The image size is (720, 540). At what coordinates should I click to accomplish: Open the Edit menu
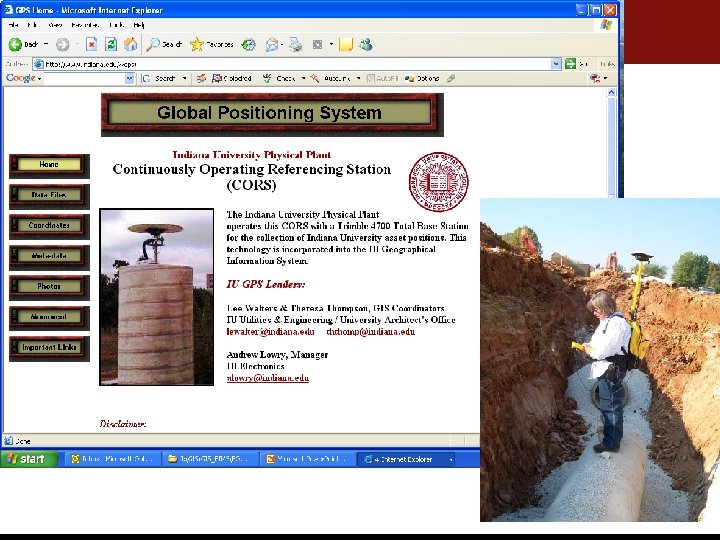coord(32,25)
